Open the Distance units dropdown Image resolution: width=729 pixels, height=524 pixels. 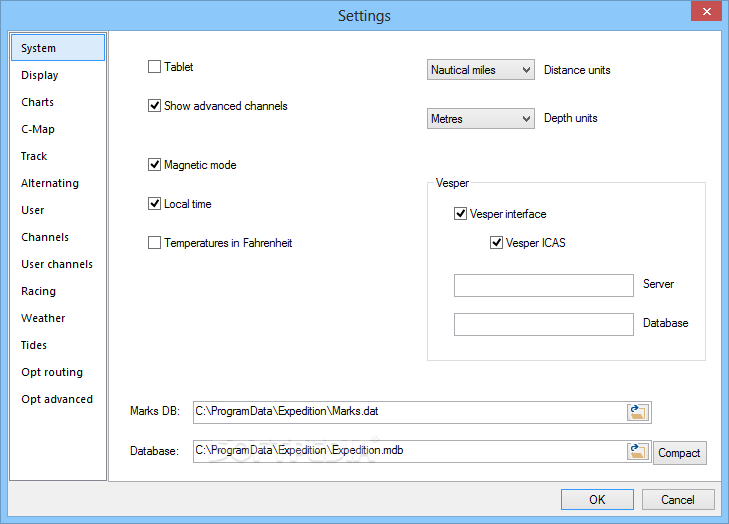481,70
